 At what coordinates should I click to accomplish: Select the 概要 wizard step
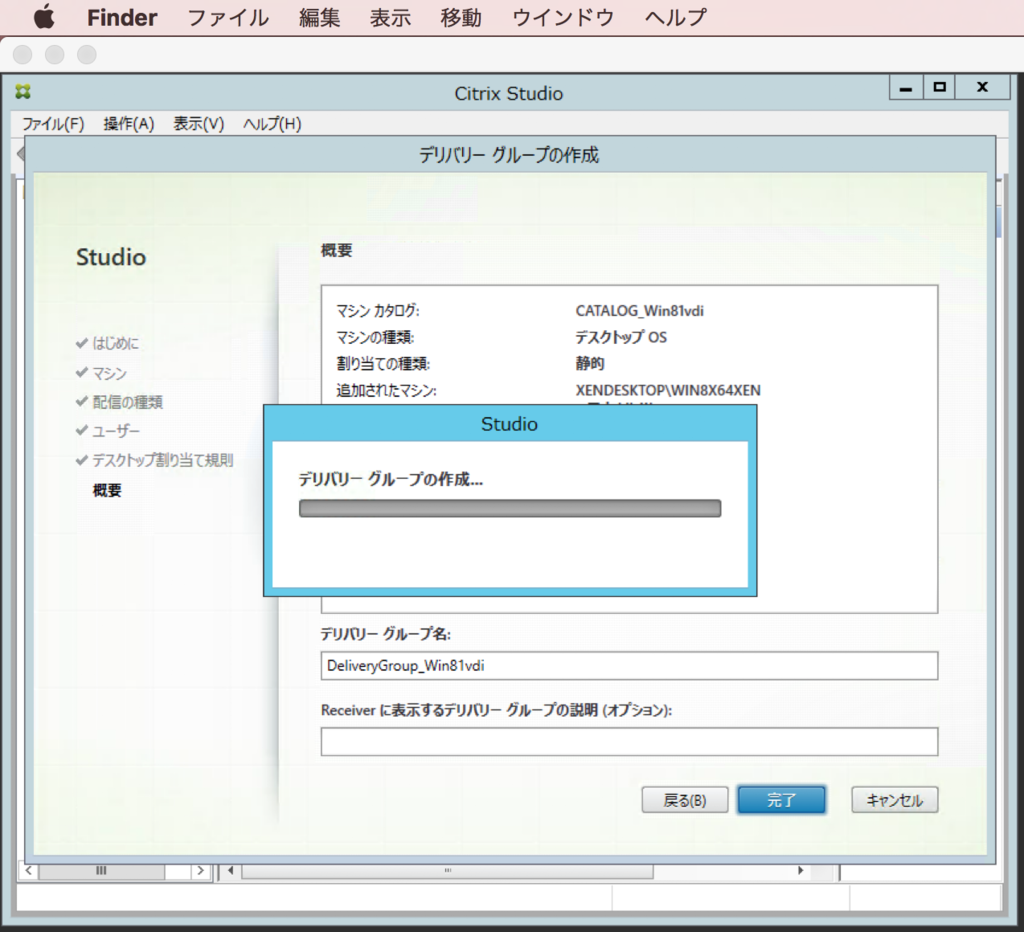pyautogui.click(x=107, y=490)
